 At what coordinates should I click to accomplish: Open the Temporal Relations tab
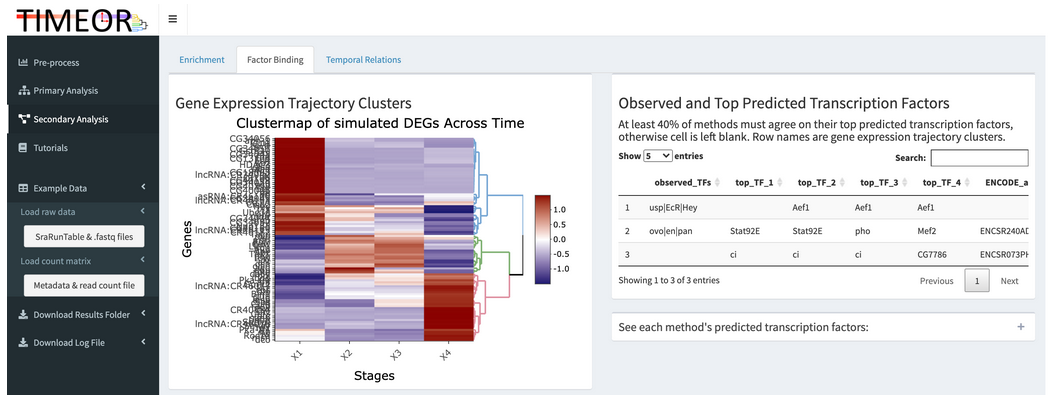(364, 60)
